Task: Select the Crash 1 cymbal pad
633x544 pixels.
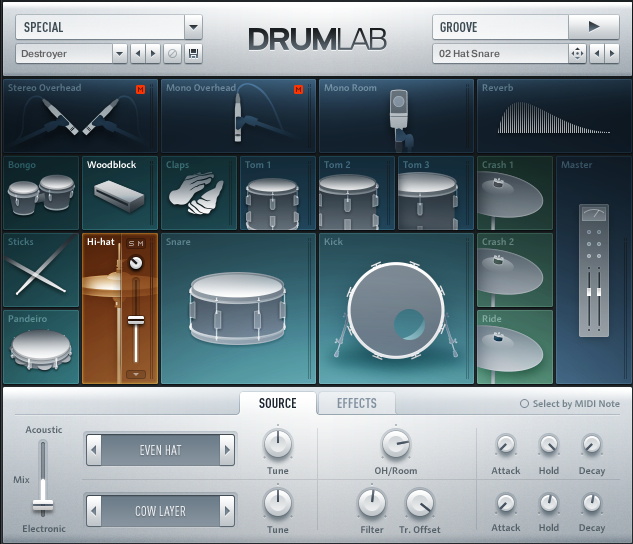Action: point(515,193)
